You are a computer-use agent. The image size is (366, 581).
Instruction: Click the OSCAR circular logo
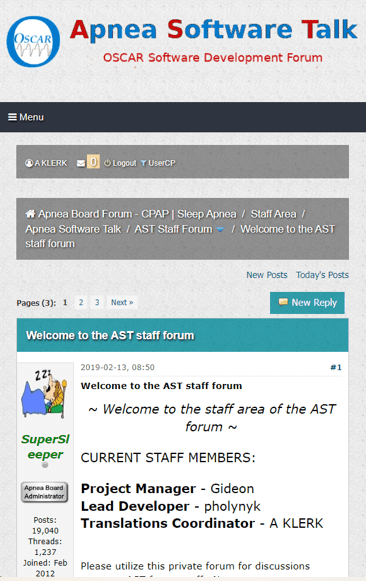coord(33,42)
